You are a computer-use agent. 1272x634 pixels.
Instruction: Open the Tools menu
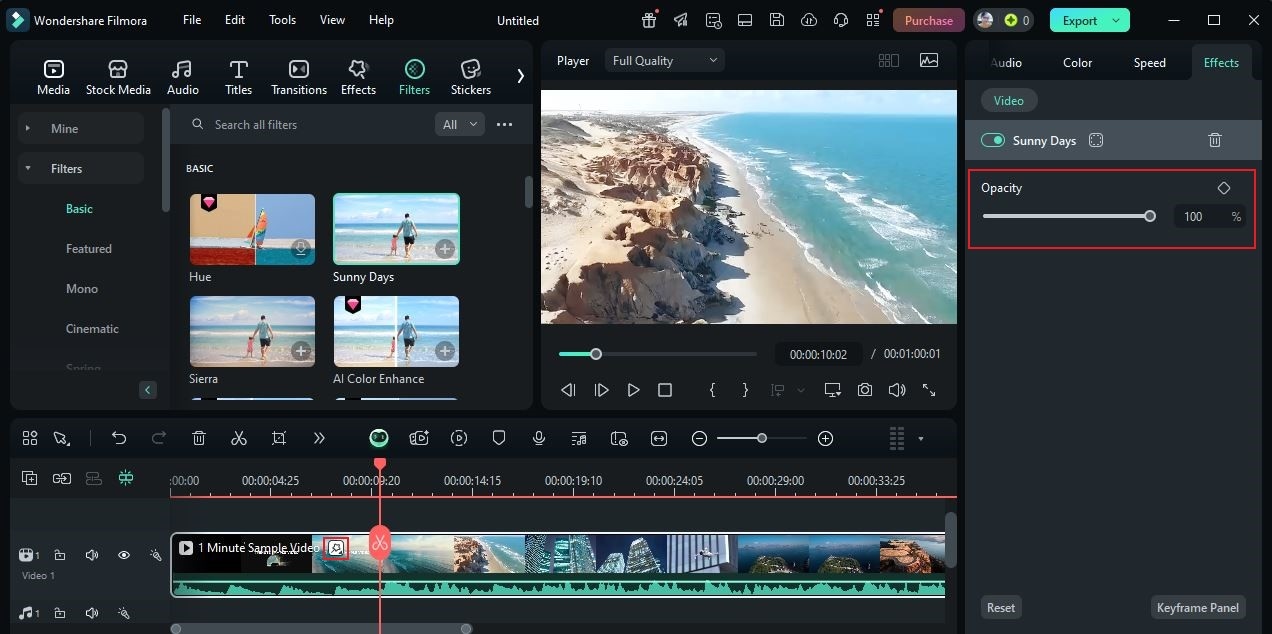(282, 20)
